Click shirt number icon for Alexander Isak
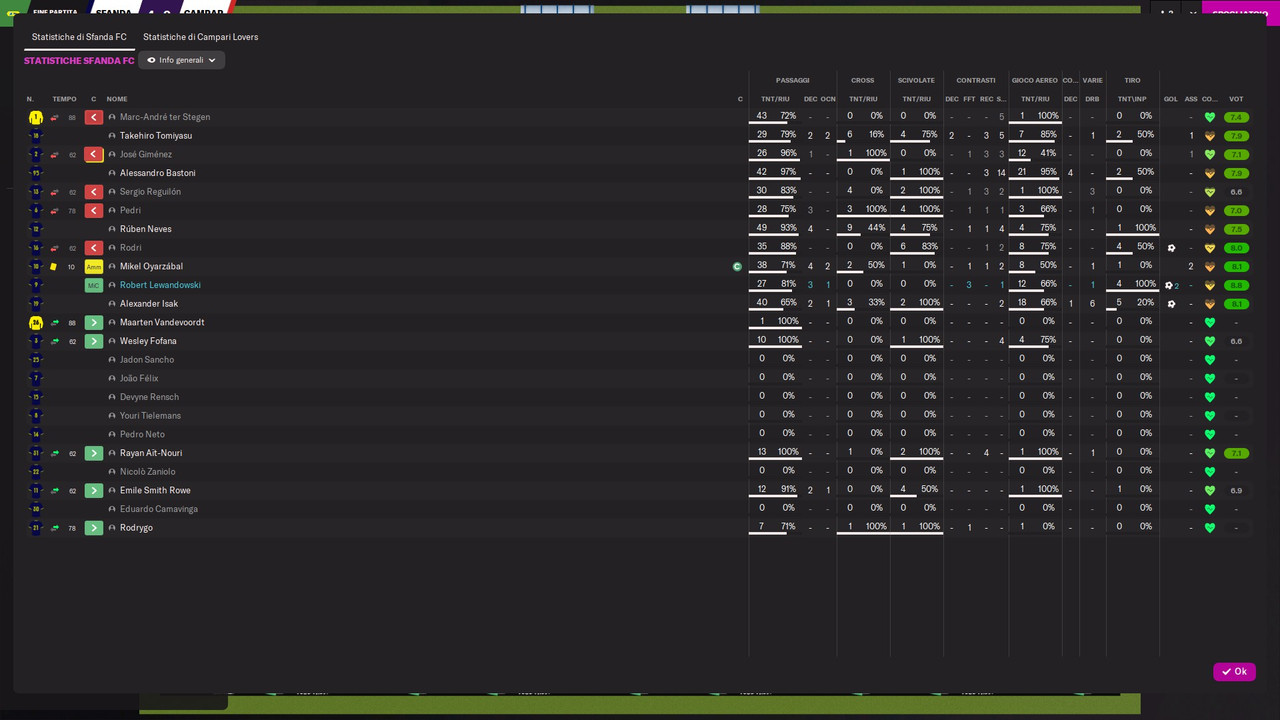The height and width of the screenshot is (720, 1280). click(x=36, y=304)
